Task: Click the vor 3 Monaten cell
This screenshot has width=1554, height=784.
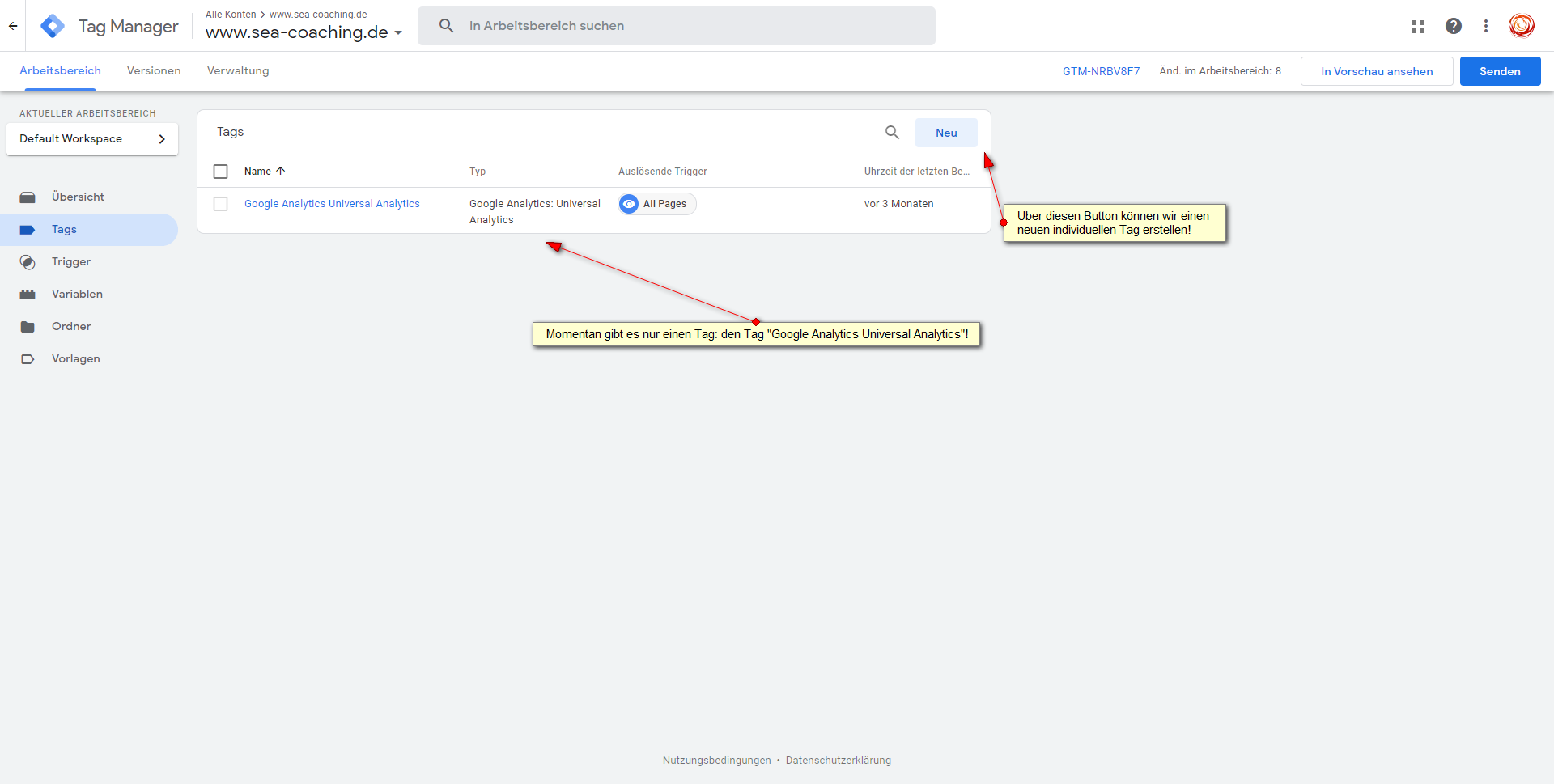Action: coord(898,204)
